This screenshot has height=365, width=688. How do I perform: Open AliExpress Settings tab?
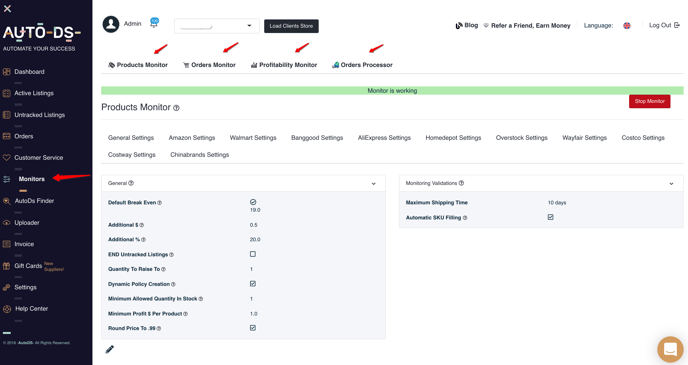tap(384, 138)
